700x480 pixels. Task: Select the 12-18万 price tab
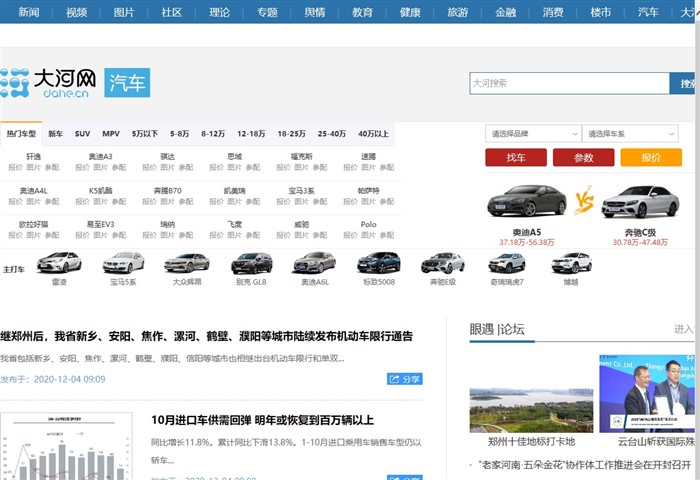tap(251, 134)
